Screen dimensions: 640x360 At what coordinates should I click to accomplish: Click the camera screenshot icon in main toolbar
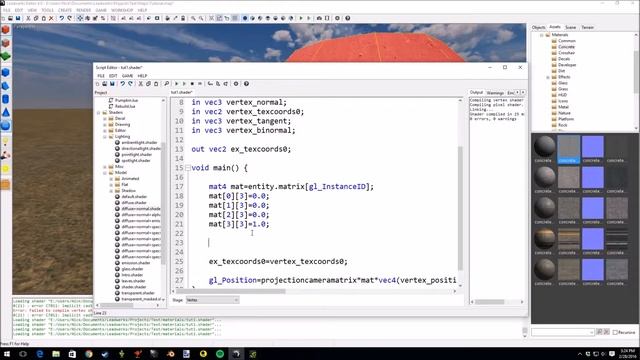319,18
